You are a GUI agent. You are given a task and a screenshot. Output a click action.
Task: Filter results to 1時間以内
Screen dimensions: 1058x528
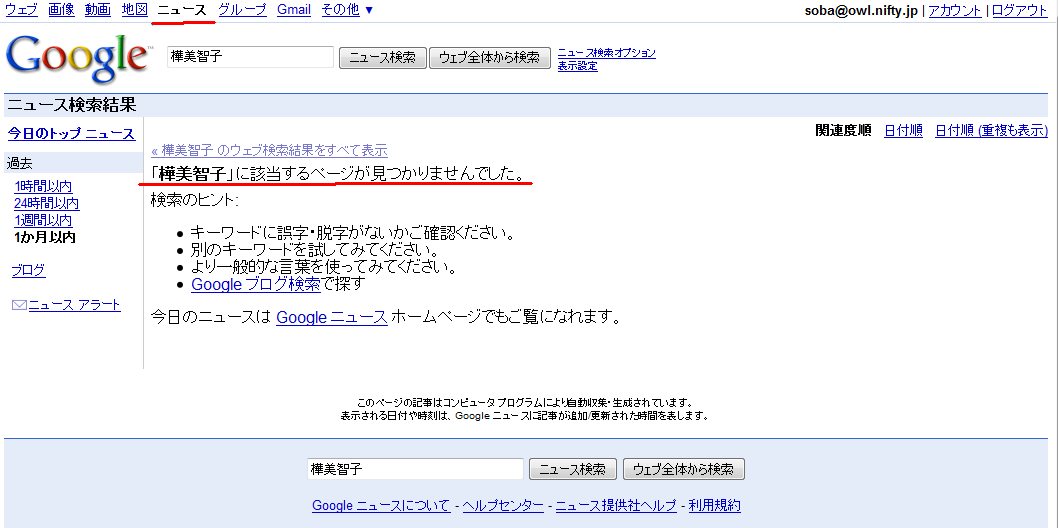[43, 187]
